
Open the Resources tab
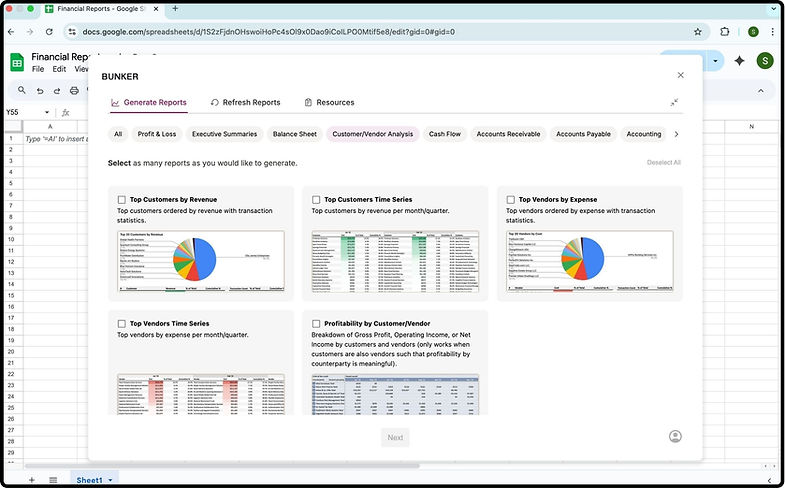[x=329, y=103]
